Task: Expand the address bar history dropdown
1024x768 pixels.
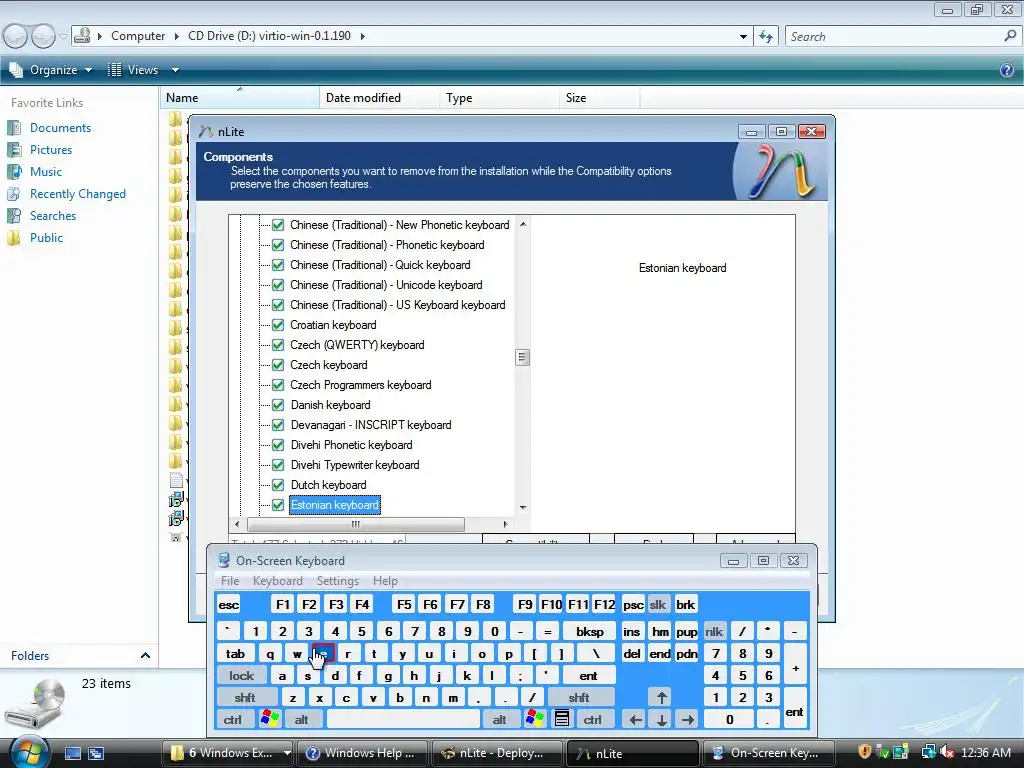Action: point(743,37)
